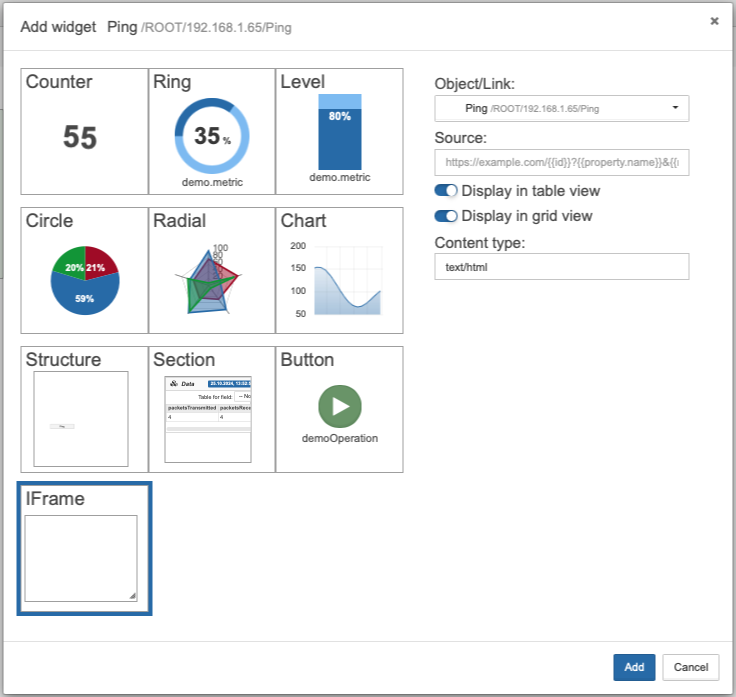Choose the Radial widget tile
Screen dimensions: 736x697
tap(212, 270)
